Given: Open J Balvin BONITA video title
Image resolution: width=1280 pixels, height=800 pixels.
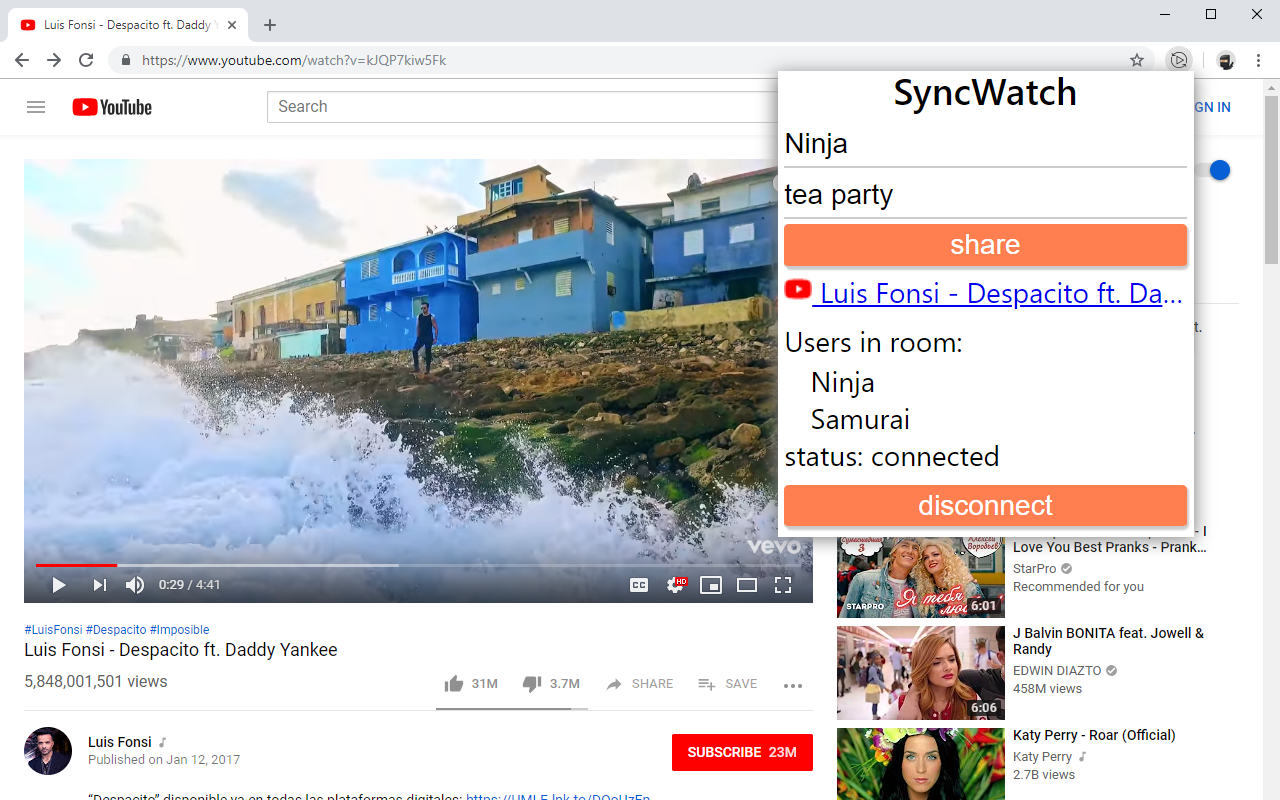Looking at the screenshot, I should 1108,641.
